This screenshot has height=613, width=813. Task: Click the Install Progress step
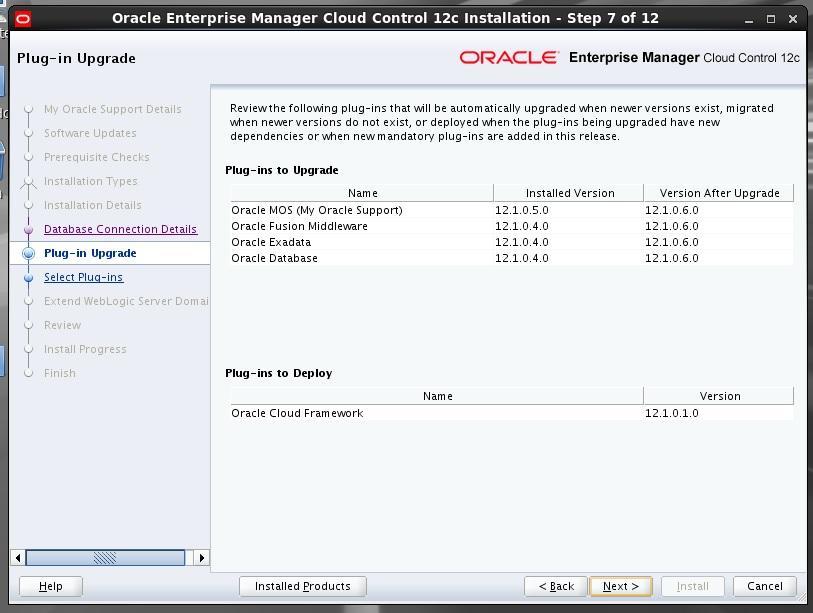click(x=85, y=350)
